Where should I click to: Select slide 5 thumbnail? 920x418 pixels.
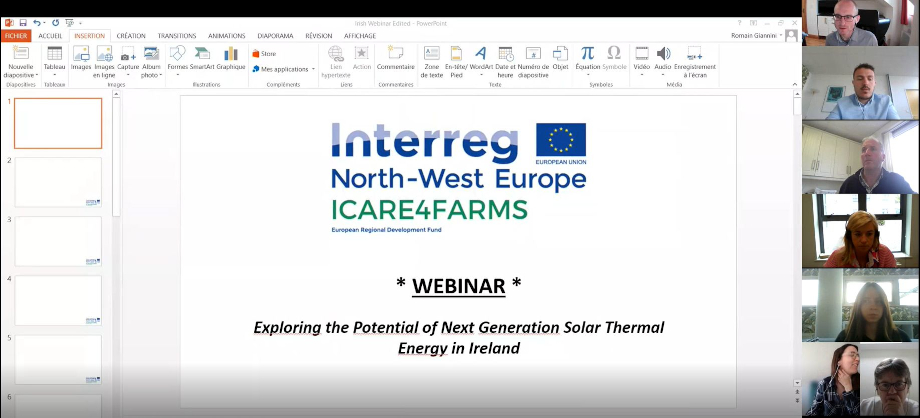[58, 360]
